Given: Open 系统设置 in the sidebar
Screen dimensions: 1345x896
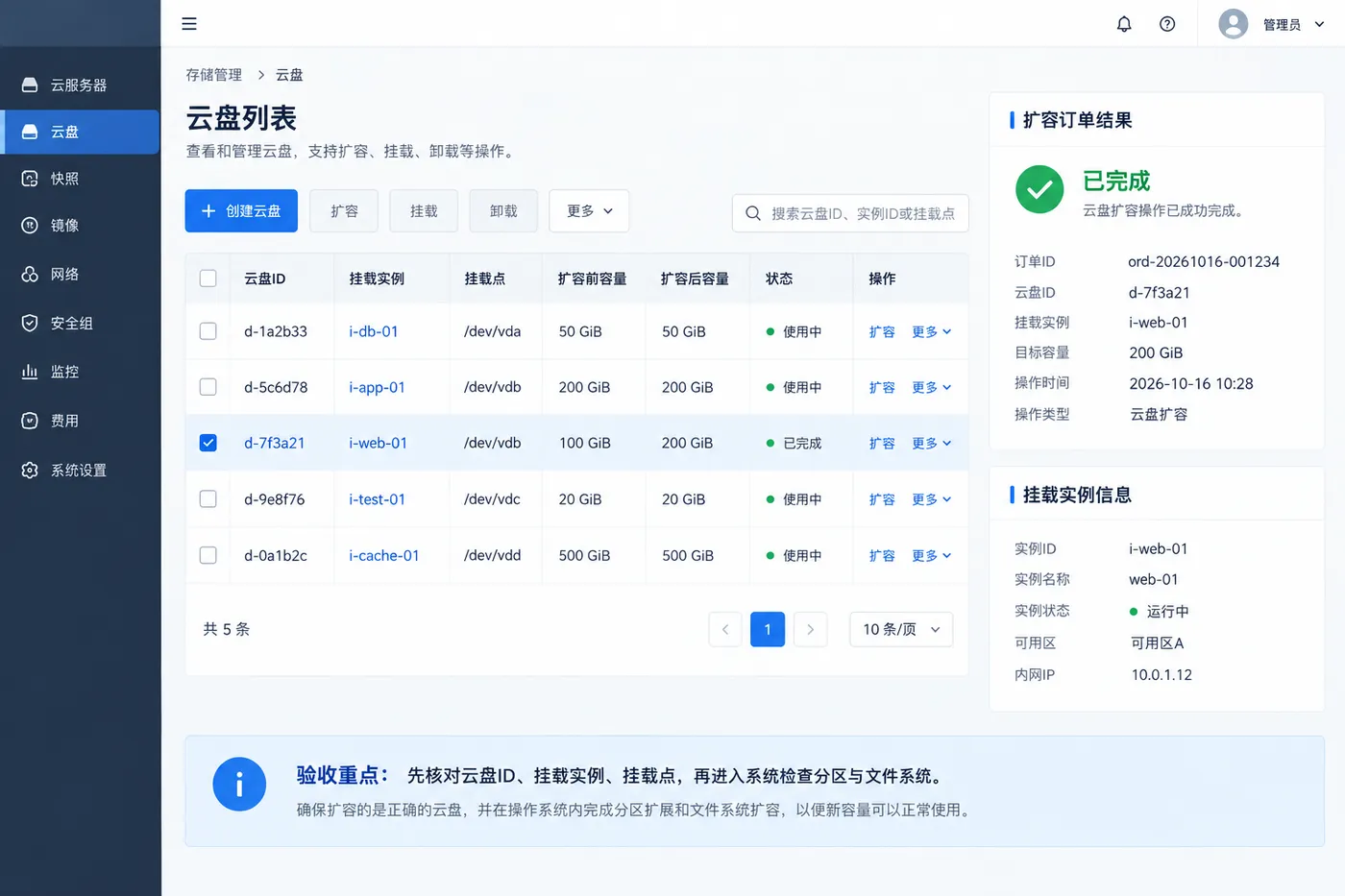Looking at the screenshot, I should click(x=80, y=471).
